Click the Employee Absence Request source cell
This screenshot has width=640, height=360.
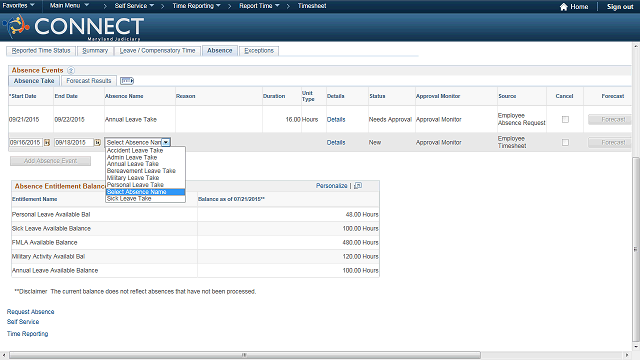(521, 119)
